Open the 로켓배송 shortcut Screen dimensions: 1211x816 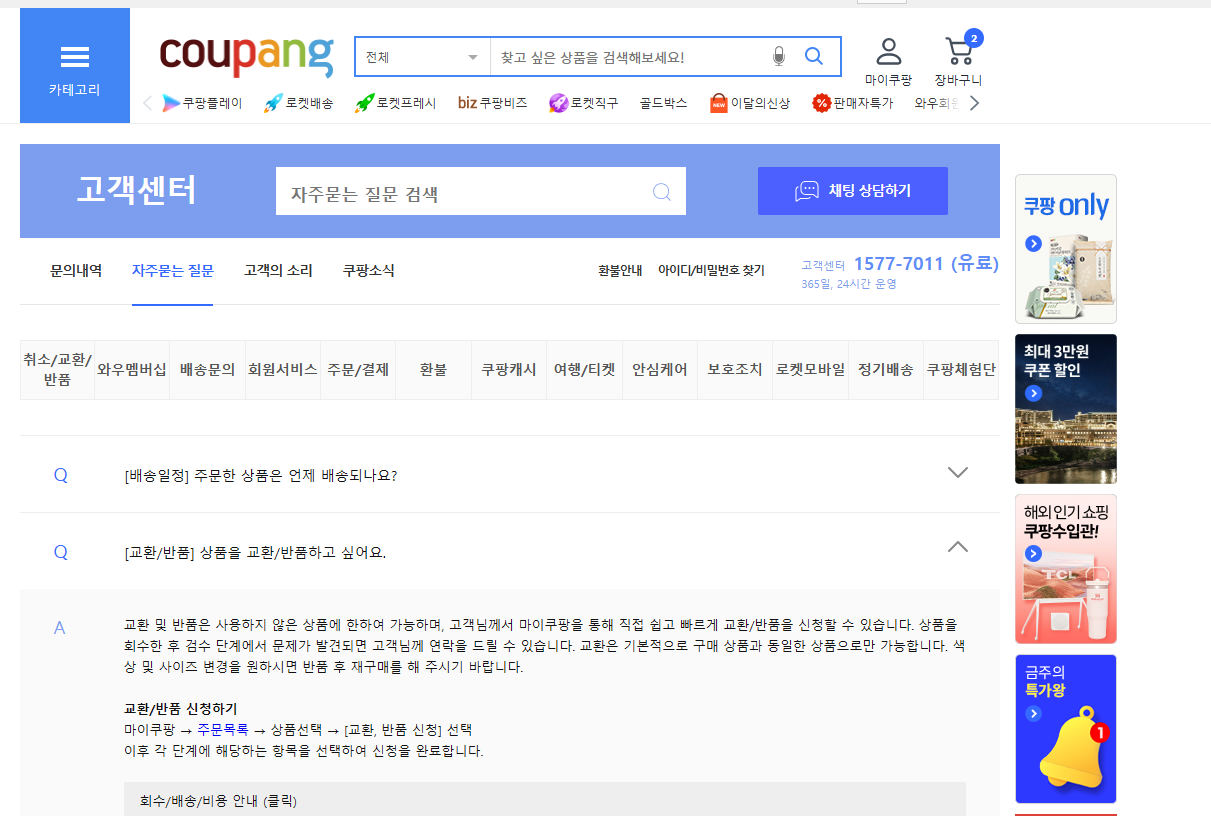tap(299, 103)
